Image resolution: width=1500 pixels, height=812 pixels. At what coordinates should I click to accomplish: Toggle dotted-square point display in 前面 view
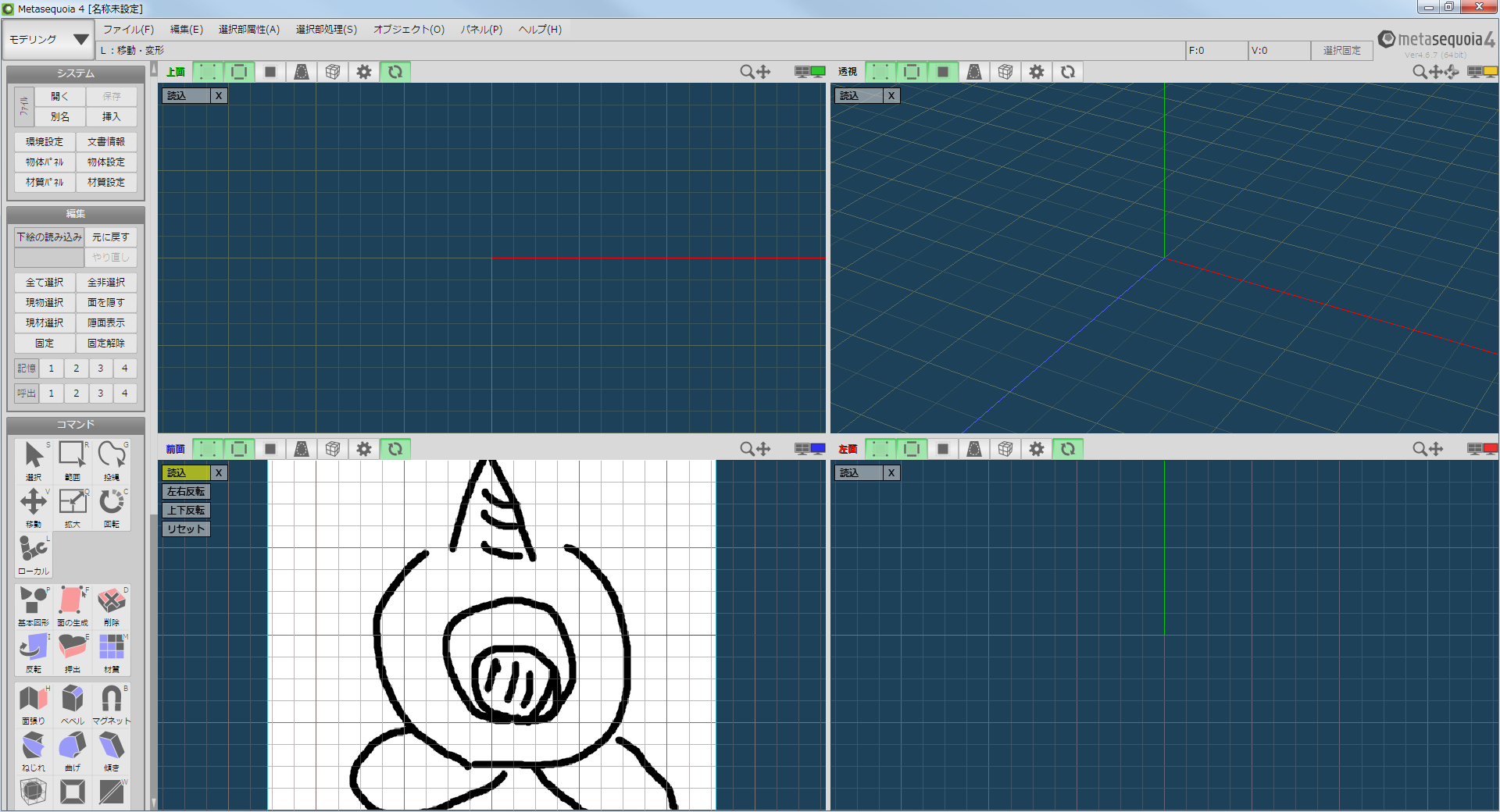(208, 449)
